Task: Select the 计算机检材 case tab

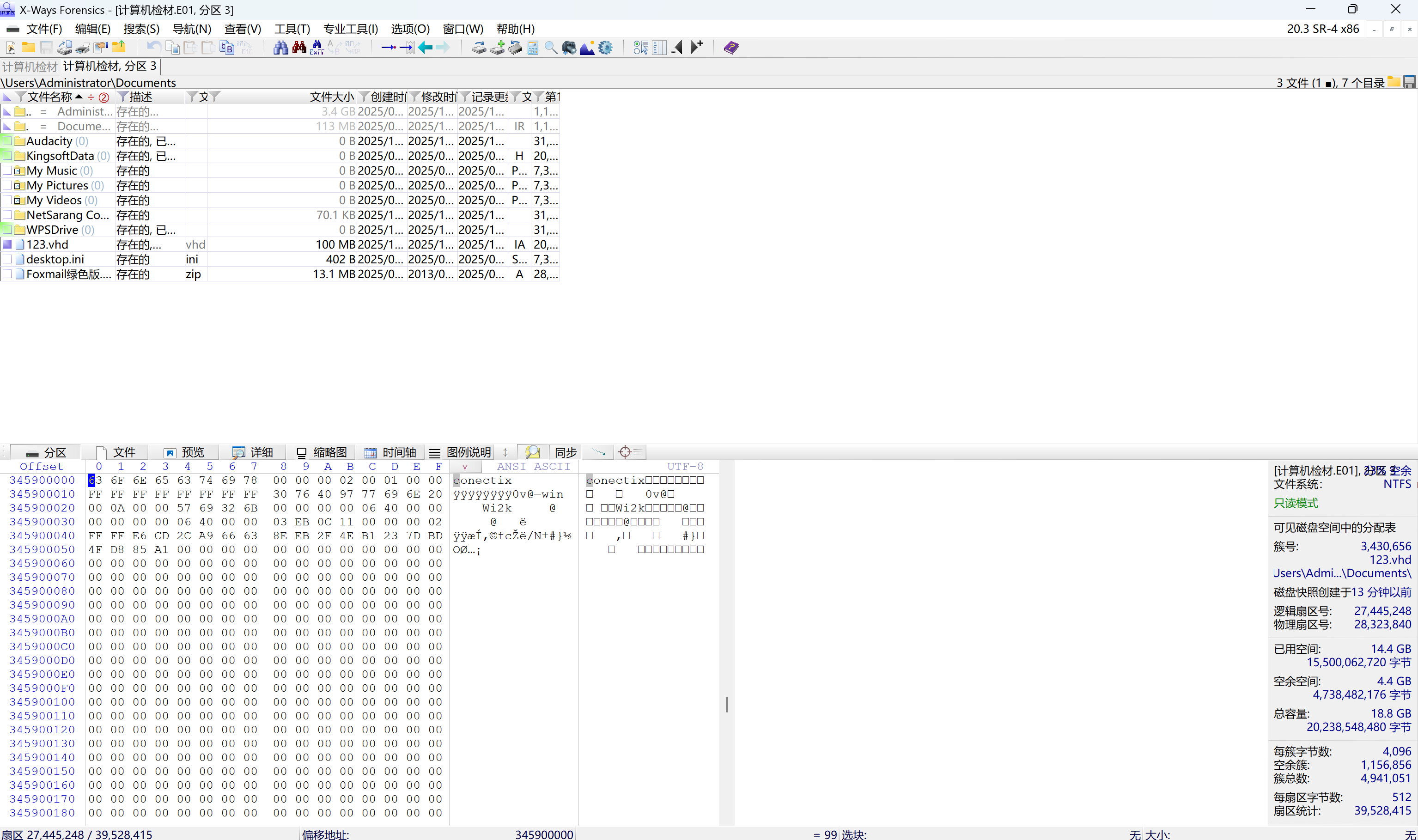Action: [x=30, y=67]
